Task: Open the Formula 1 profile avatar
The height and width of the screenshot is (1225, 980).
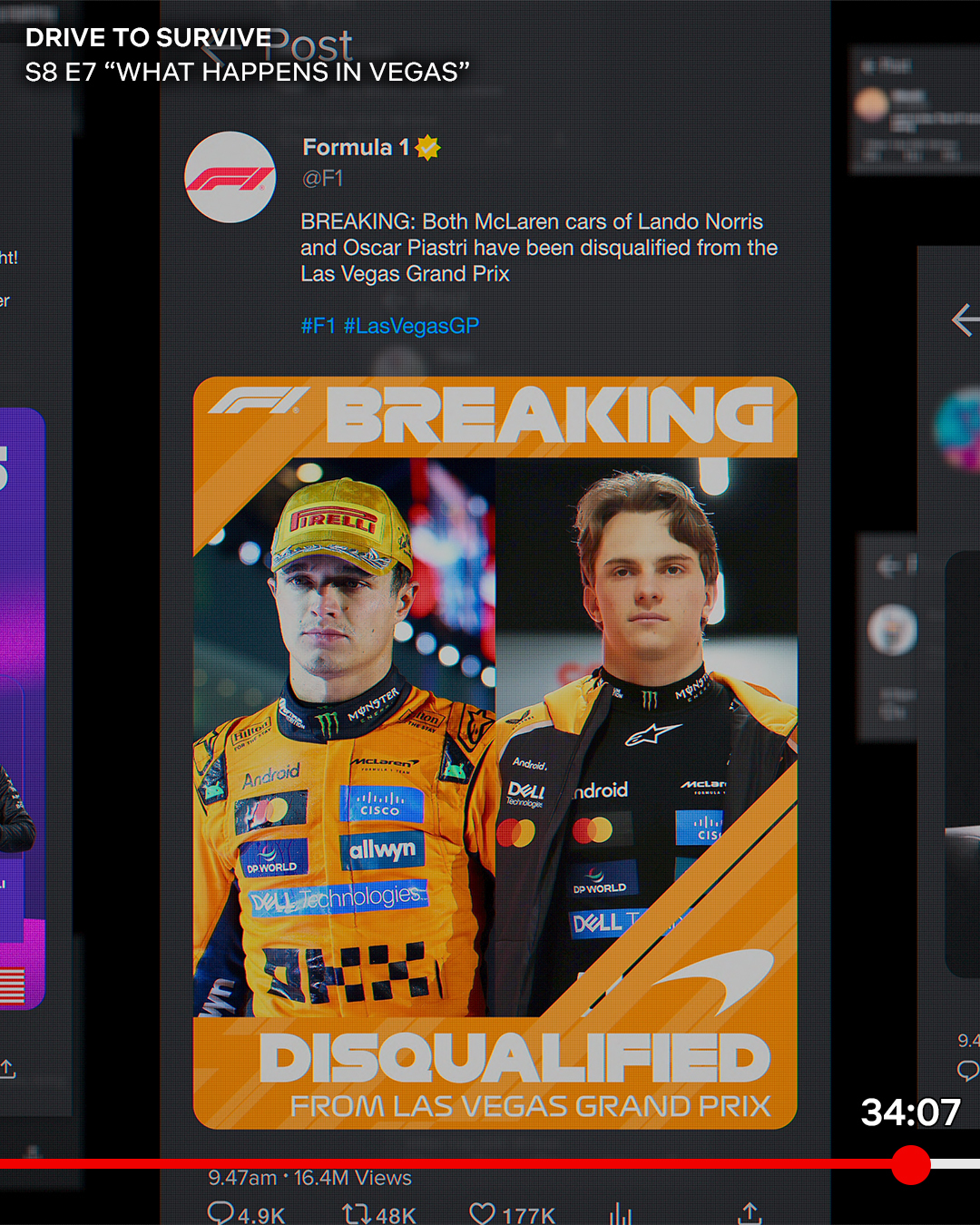Action: point(230,177)
